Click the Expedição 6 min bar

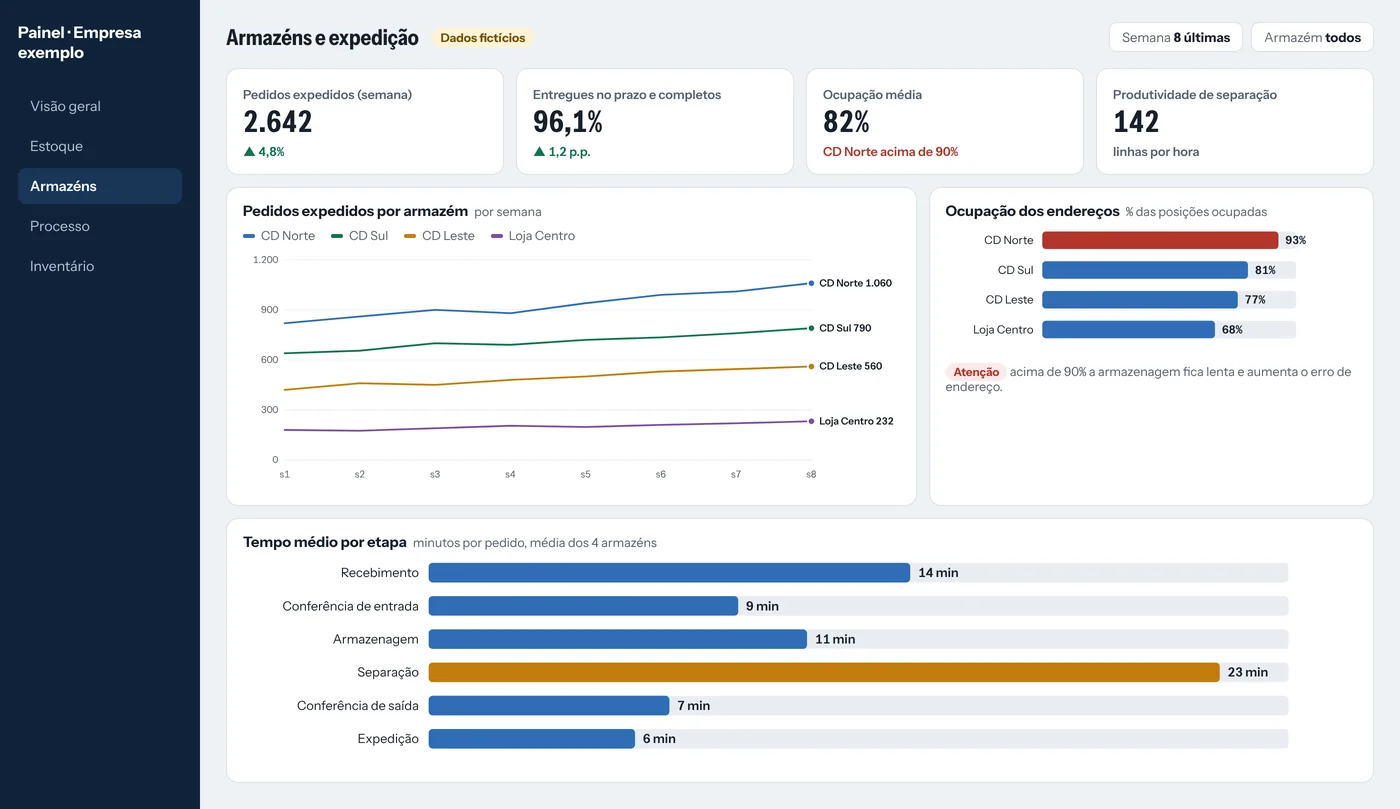532,739
